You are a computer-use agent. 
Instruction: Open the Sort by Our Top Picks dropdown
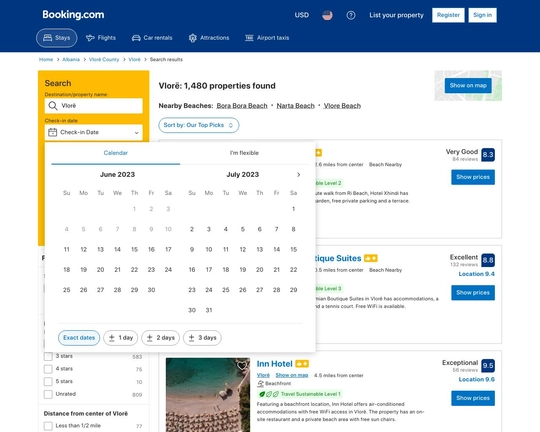point(199,125)
